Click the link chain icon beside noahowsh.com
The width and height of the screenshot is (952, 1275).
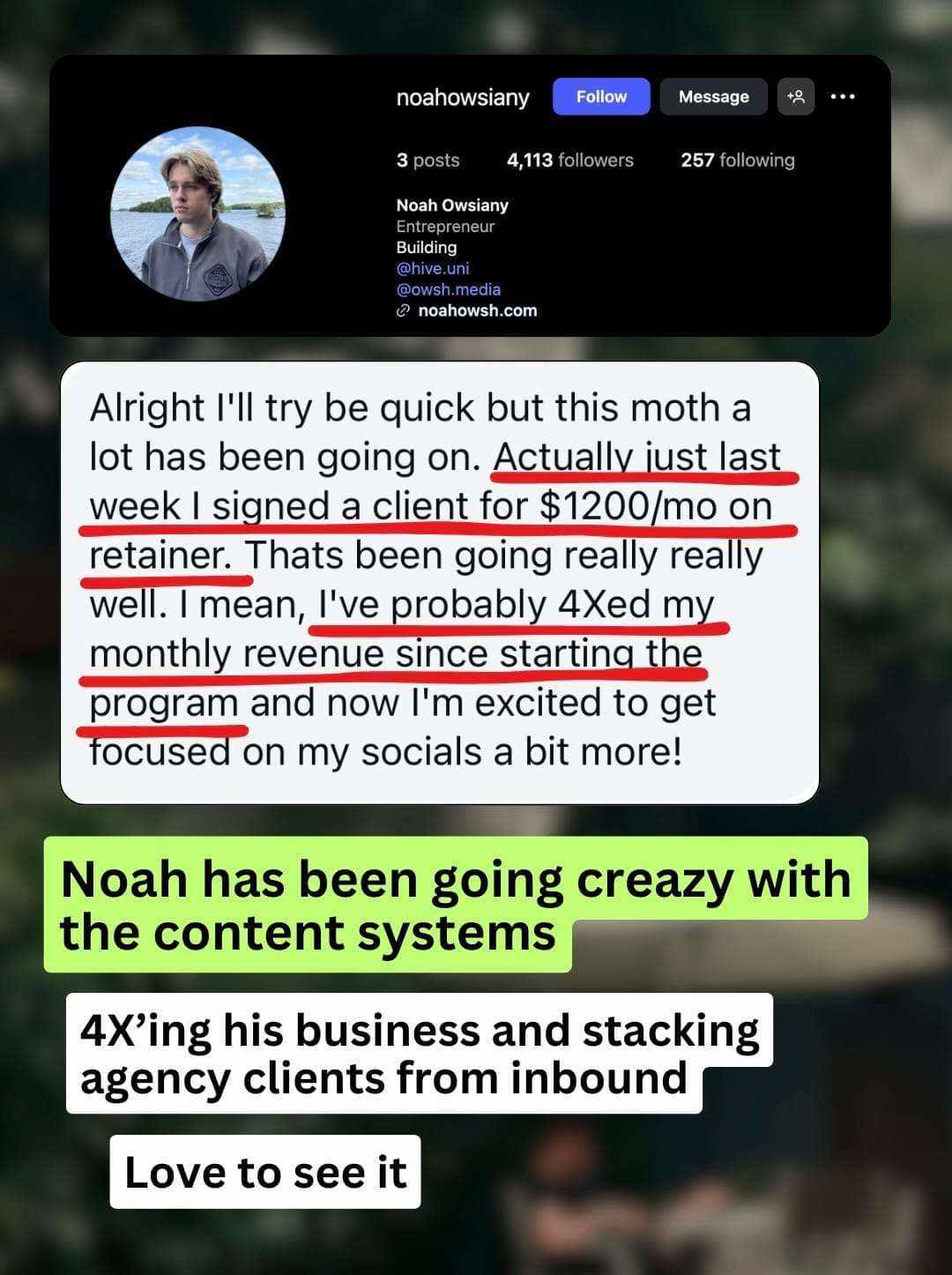[x=404, y=310]
